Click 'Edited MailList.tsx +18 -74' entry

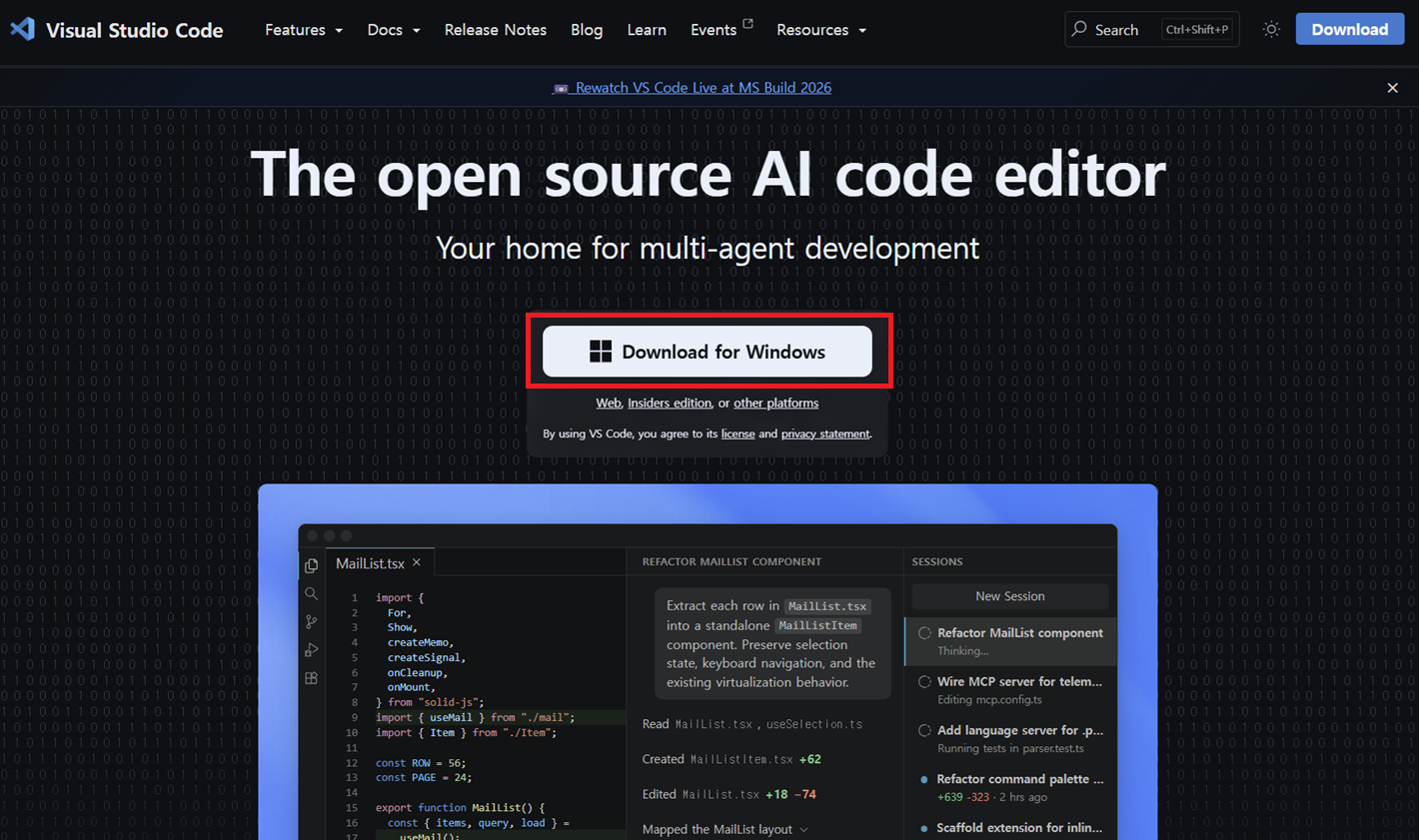click(x=729, y=795)
